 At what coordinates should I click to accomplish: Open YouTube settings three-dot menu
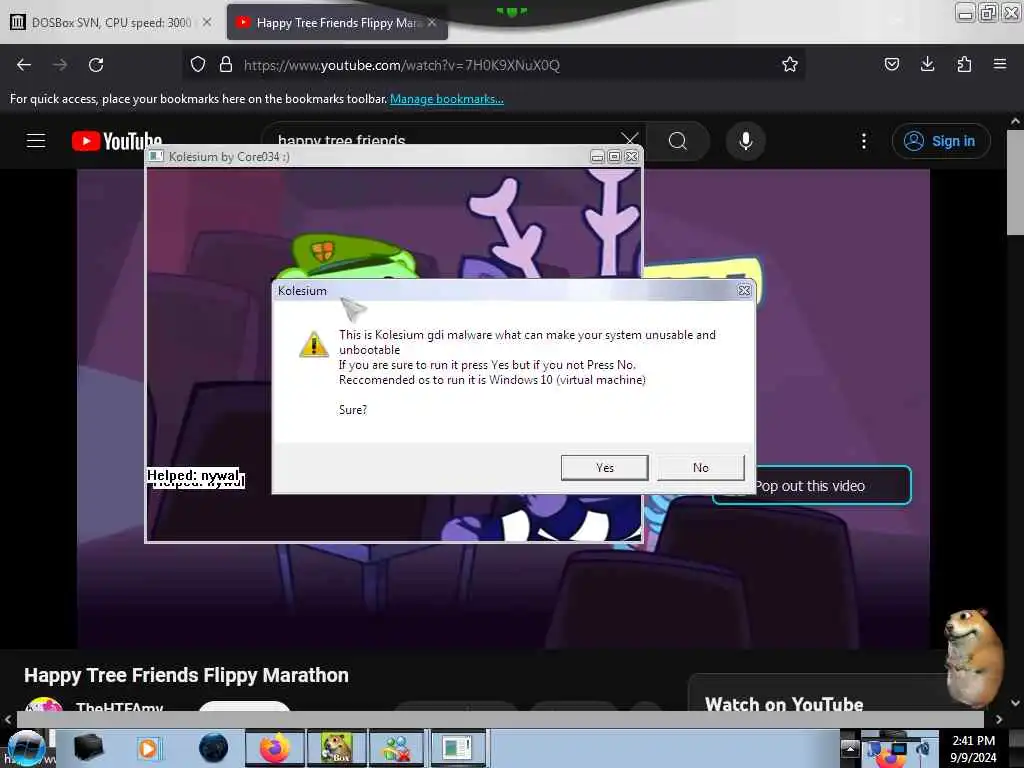863,140
